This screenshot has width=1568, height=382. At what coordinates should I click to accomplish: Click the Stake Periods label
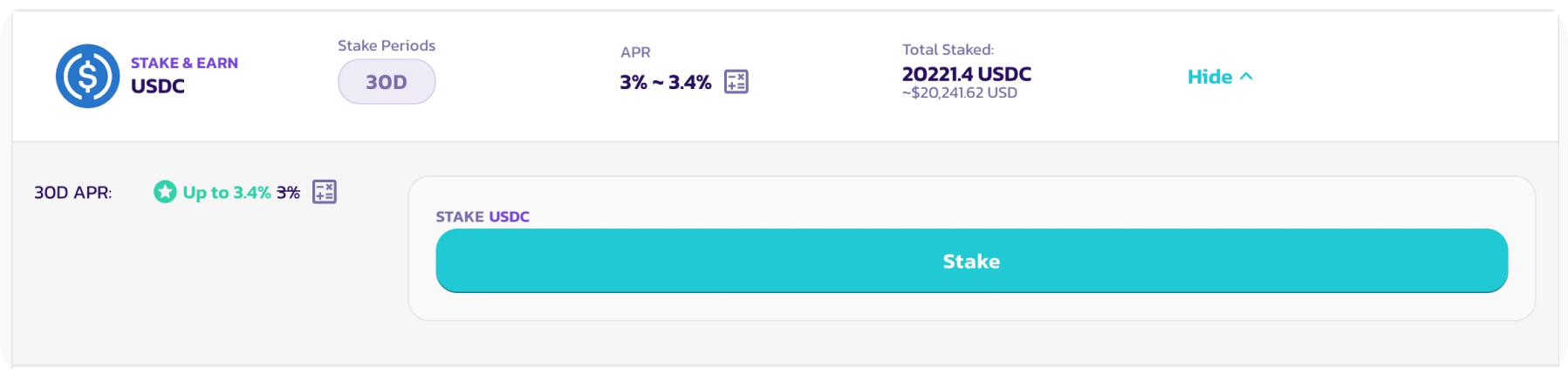(x=387, y=45)
